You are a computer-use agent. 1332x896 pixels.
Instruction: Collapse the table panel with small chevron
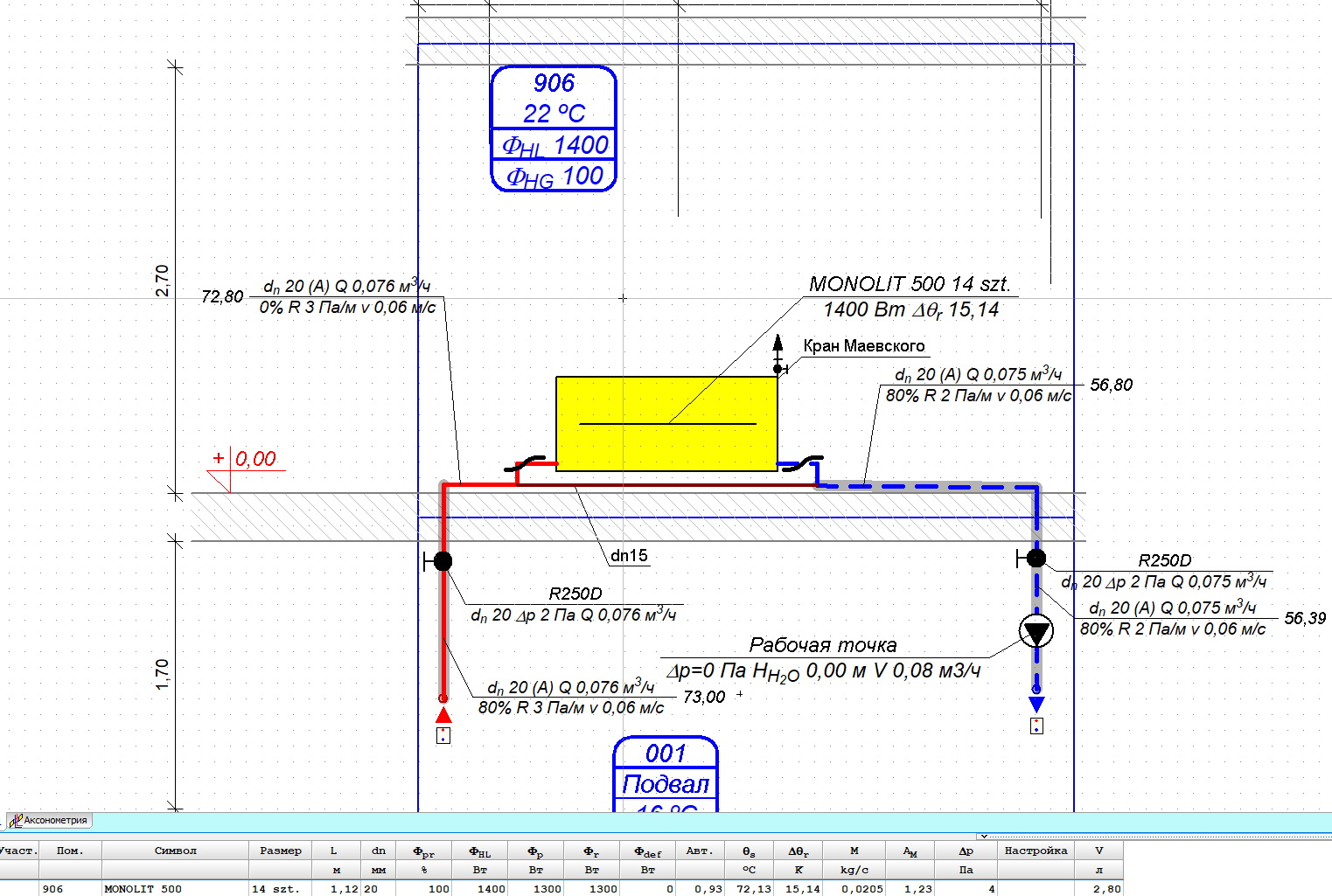[x=983, y=837]
